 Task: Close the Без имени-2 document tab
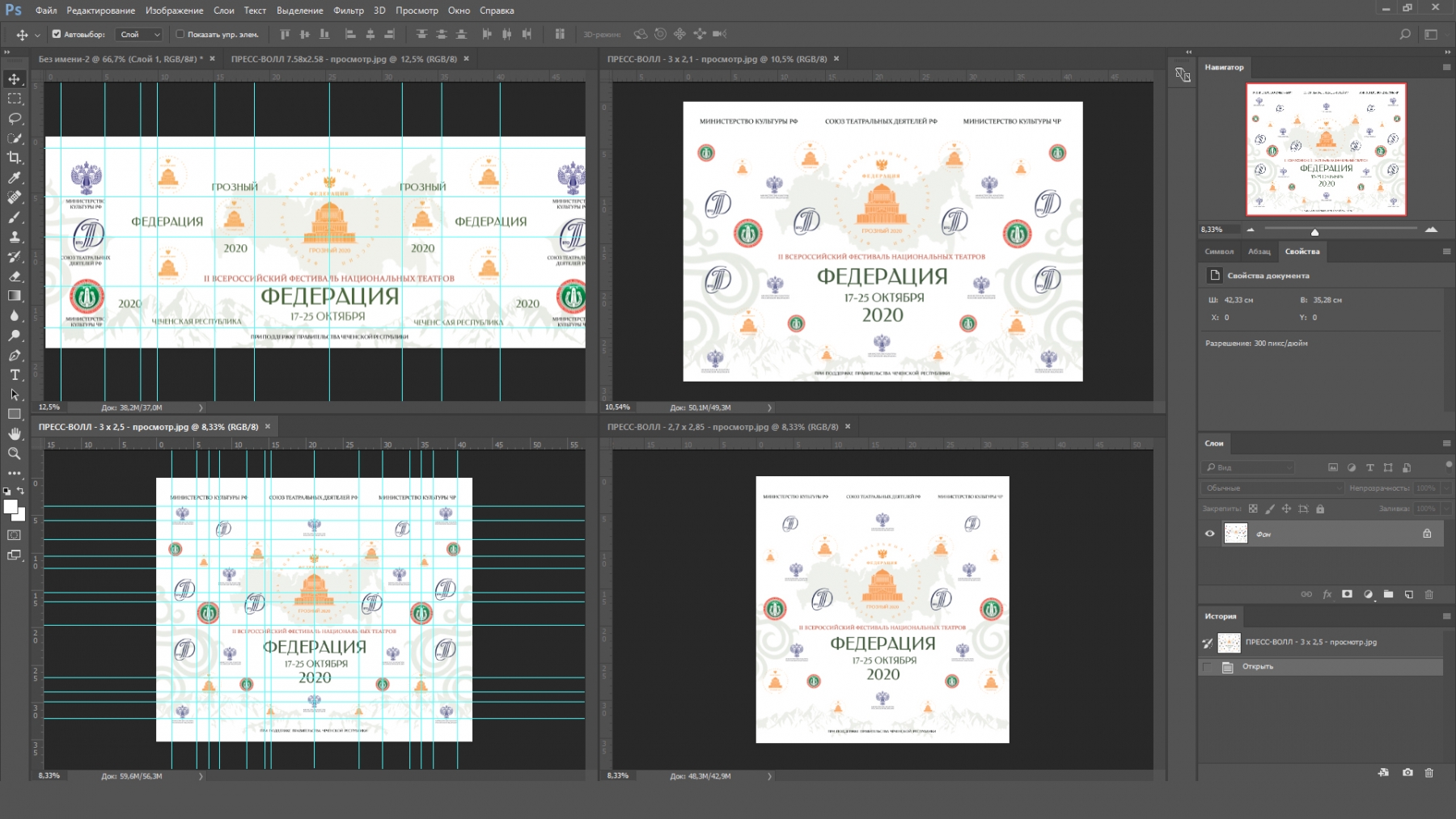213,59
